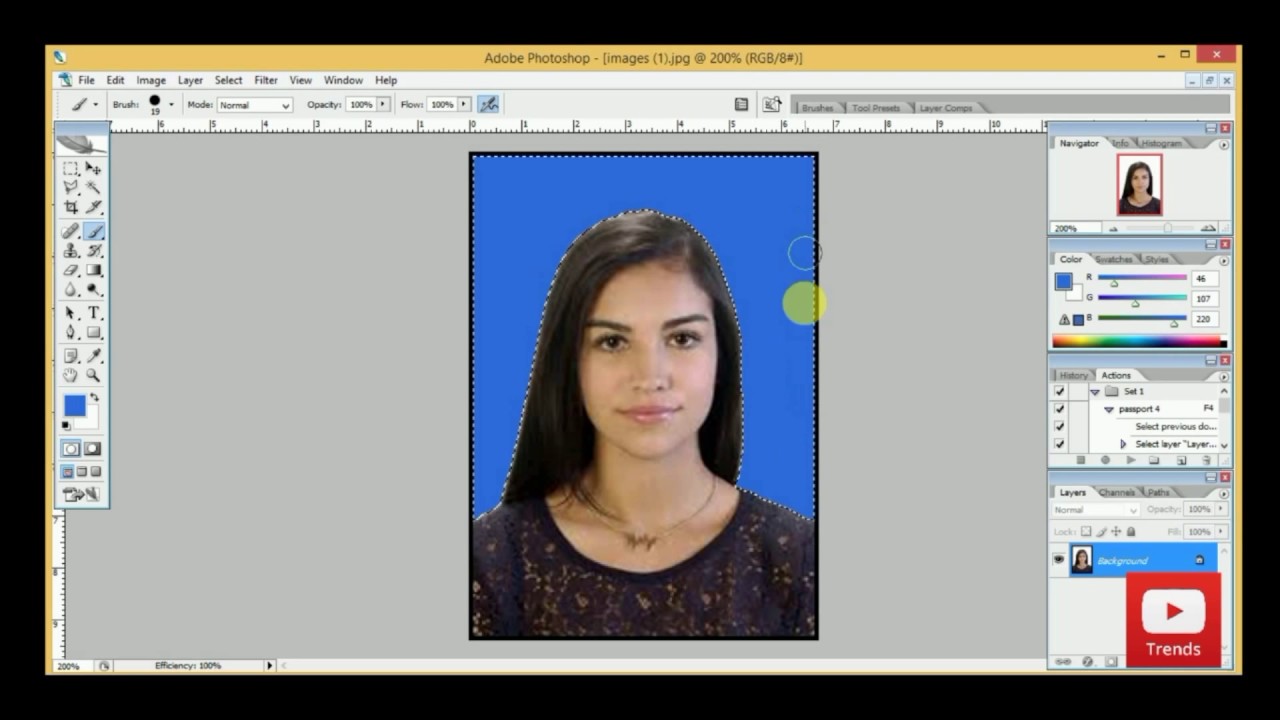The width and height of the screenshot is (1280, 720).
Task: Select the Crop tool
Action: point(71,207)
